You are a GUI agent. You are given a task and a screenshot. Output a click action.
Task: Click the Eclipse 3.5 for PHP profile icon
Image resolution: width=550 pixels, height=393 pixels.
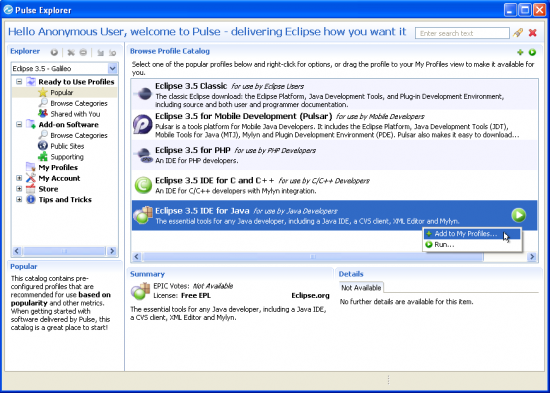pos(143,155)
